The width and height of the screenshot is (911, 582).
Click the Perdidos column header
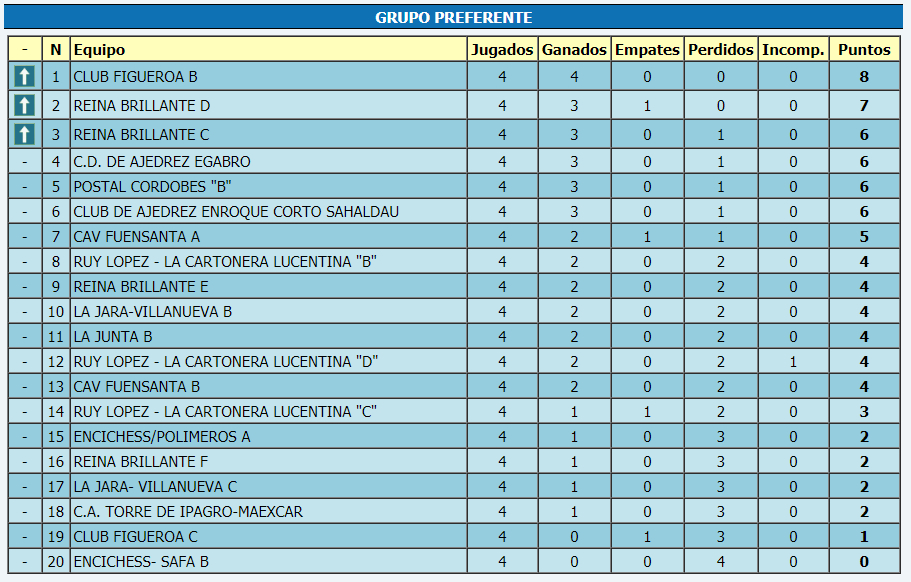[721, 50]
